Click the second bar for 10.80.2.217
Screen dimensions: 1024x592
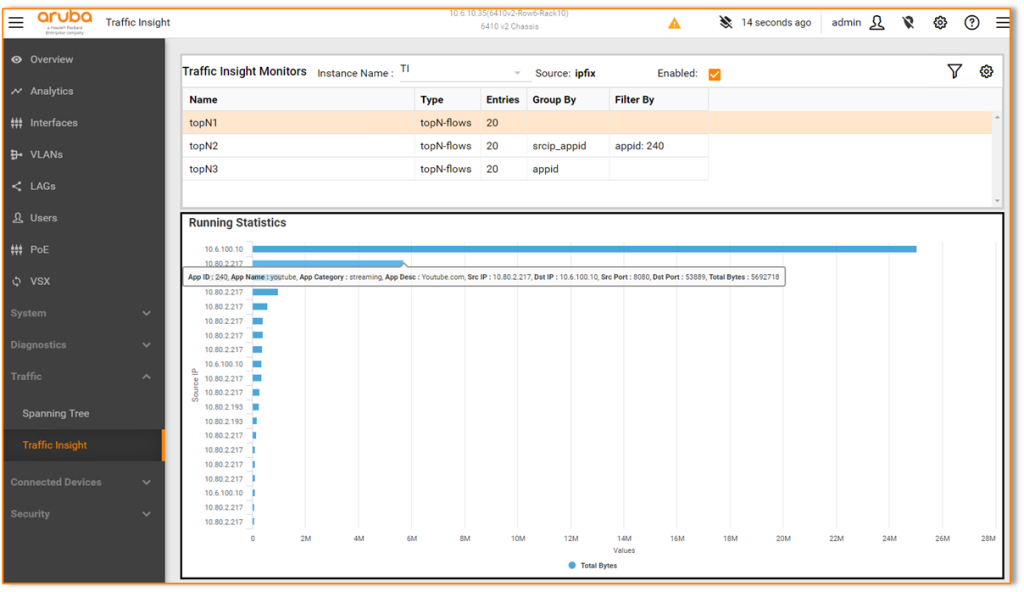[x=328, y=263]
